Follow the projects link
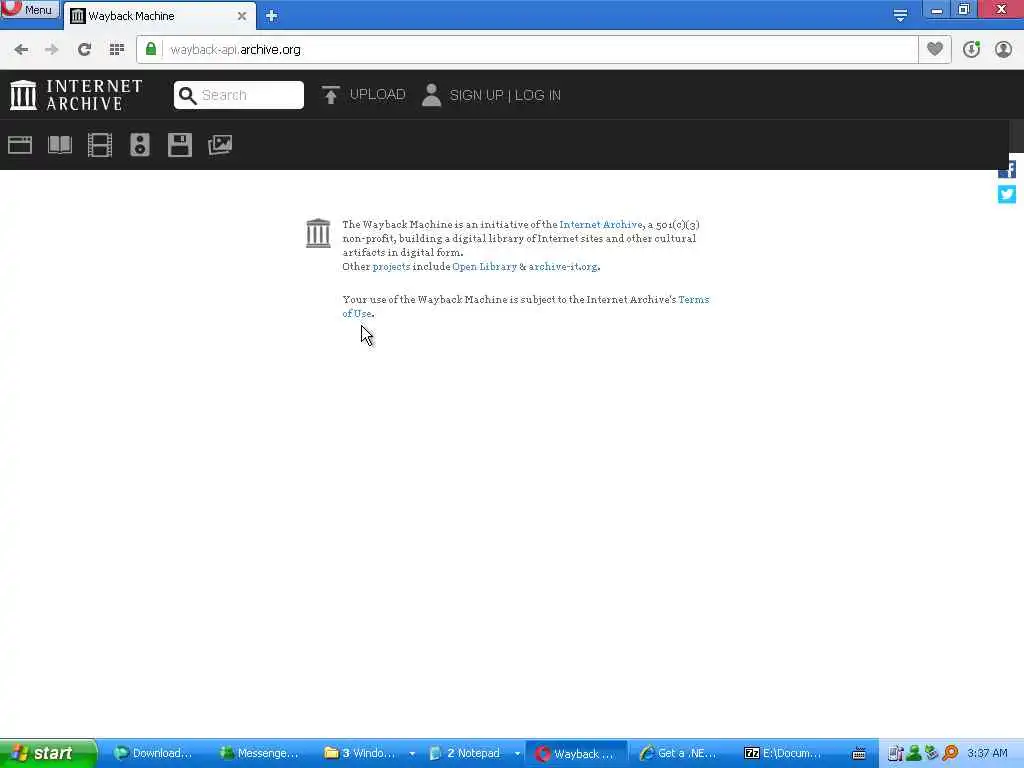 pos(391,266)
